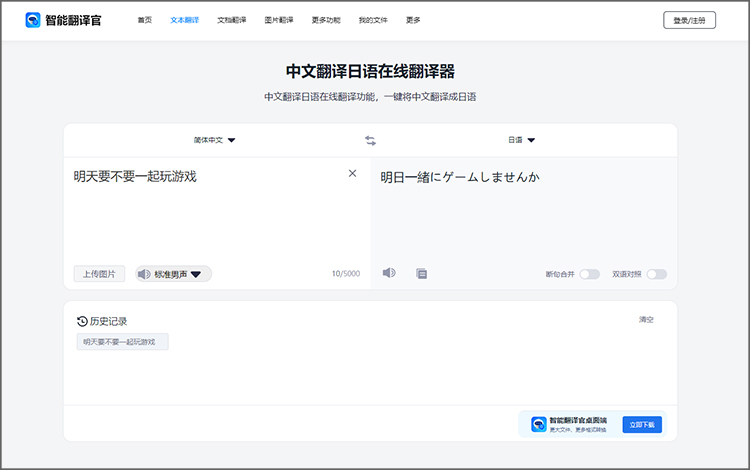The image size is (750, 470).
Task: Enable the 双语对照 switch
Action: pyautogui.click(x=656, y=274)
